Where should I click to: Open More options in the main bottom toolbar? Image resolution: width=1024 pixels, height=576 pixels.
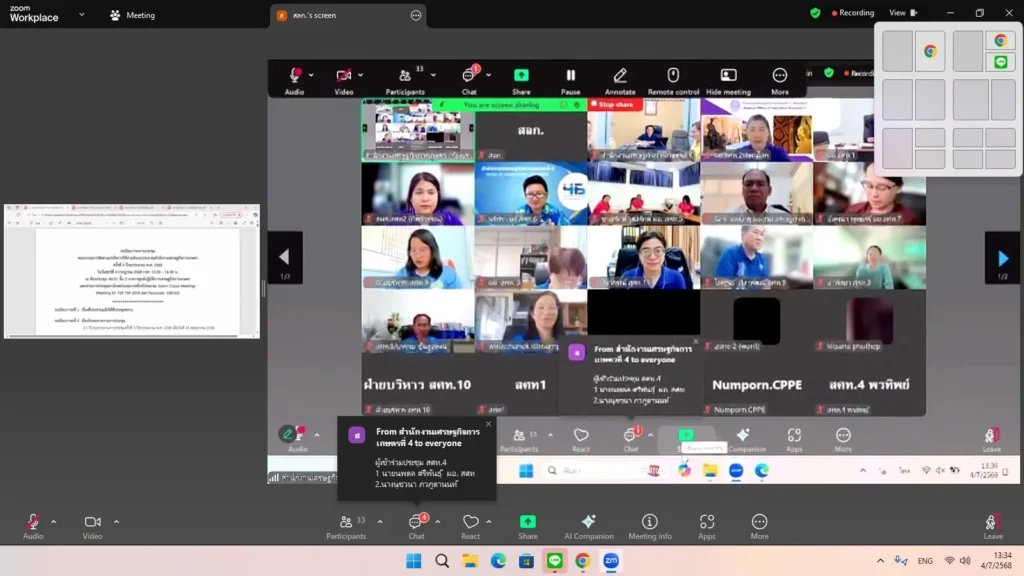click(x=759, y=526)
